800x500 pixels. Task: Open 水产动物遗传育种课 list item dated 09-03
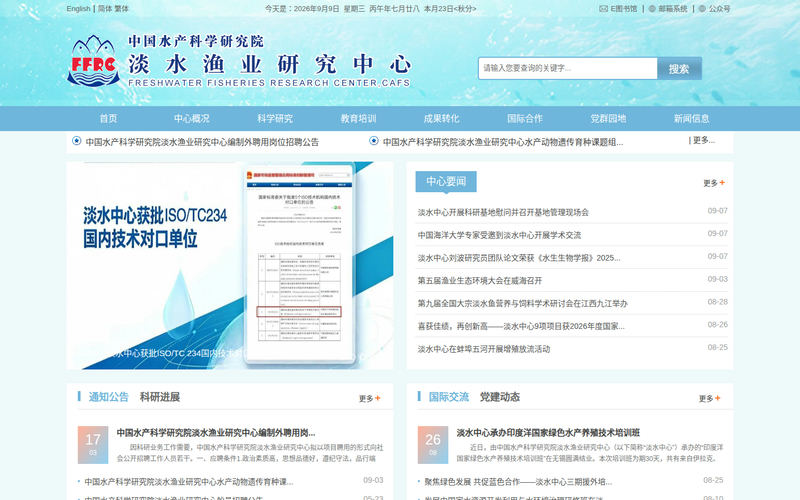point(189,481)
